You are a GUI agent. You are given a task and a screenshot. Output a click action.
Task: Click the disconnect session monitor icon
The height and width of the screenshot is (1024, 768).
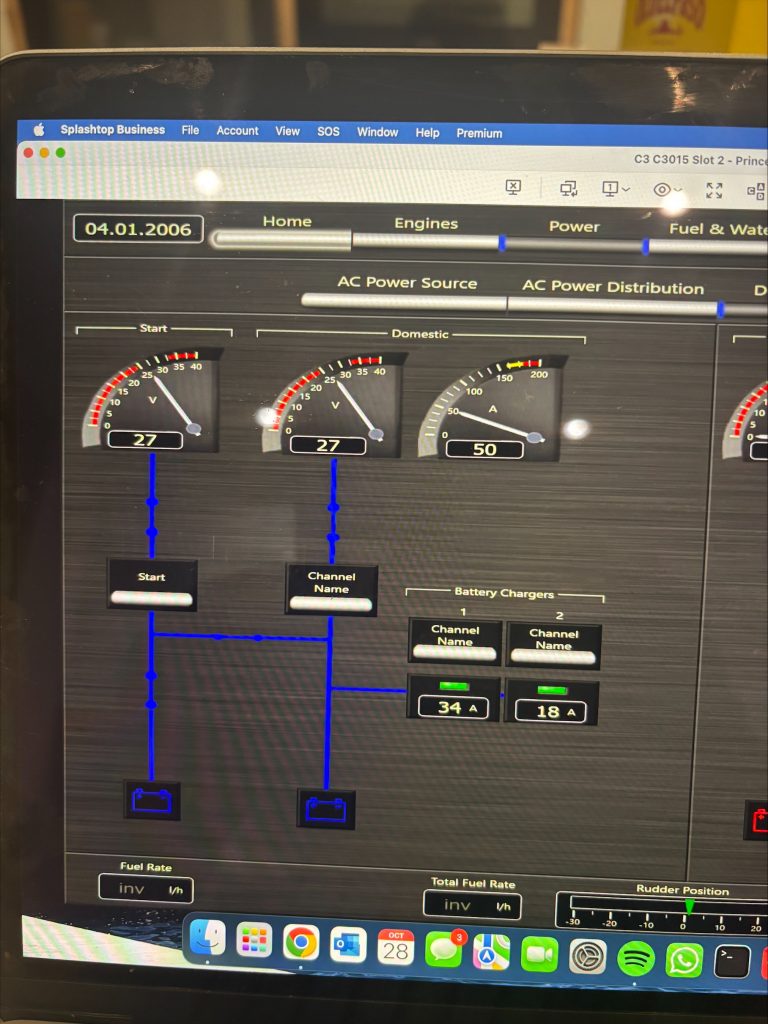[513, 187]
